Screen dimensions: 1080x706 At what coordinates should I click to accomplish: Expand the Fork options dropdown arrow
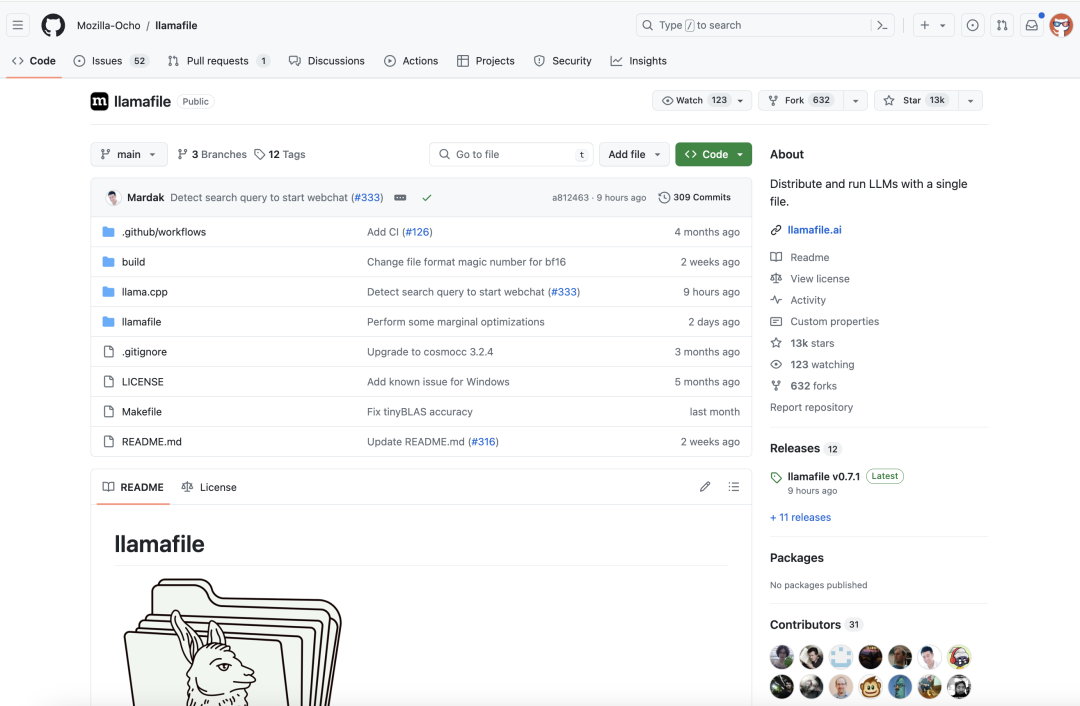(855, 101)
